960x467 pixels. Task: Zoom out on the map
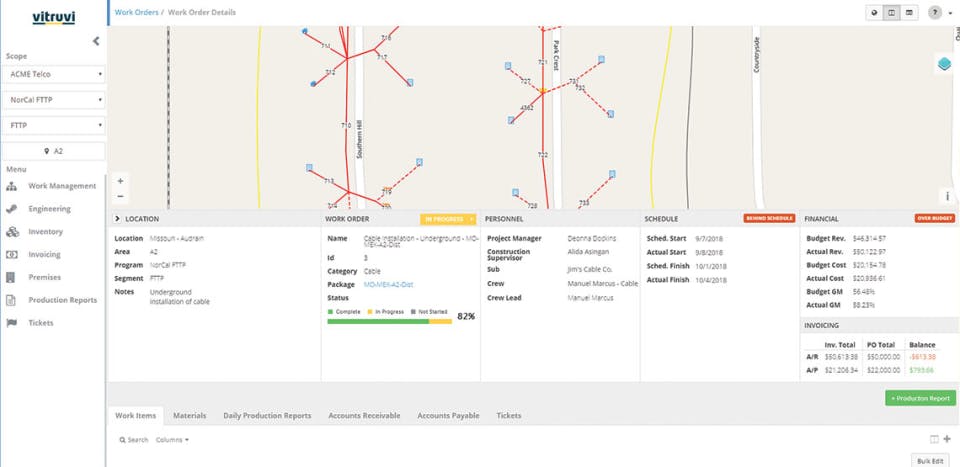tap(120, 196)
